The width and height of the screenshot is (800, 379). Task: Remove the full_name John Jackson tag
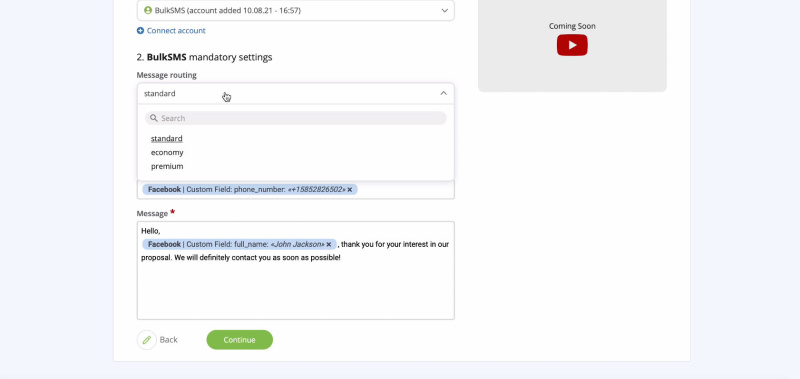click(x=329, y=244)
